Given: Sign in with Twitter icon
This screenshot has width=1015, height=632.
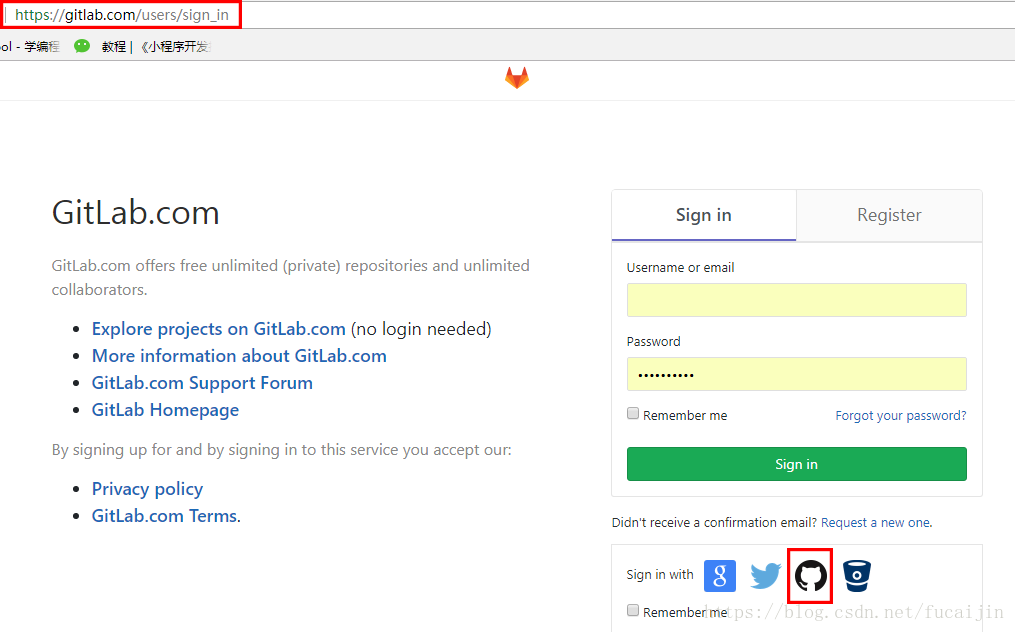Looking at the screenshot, I should click(x=765, y=576).
